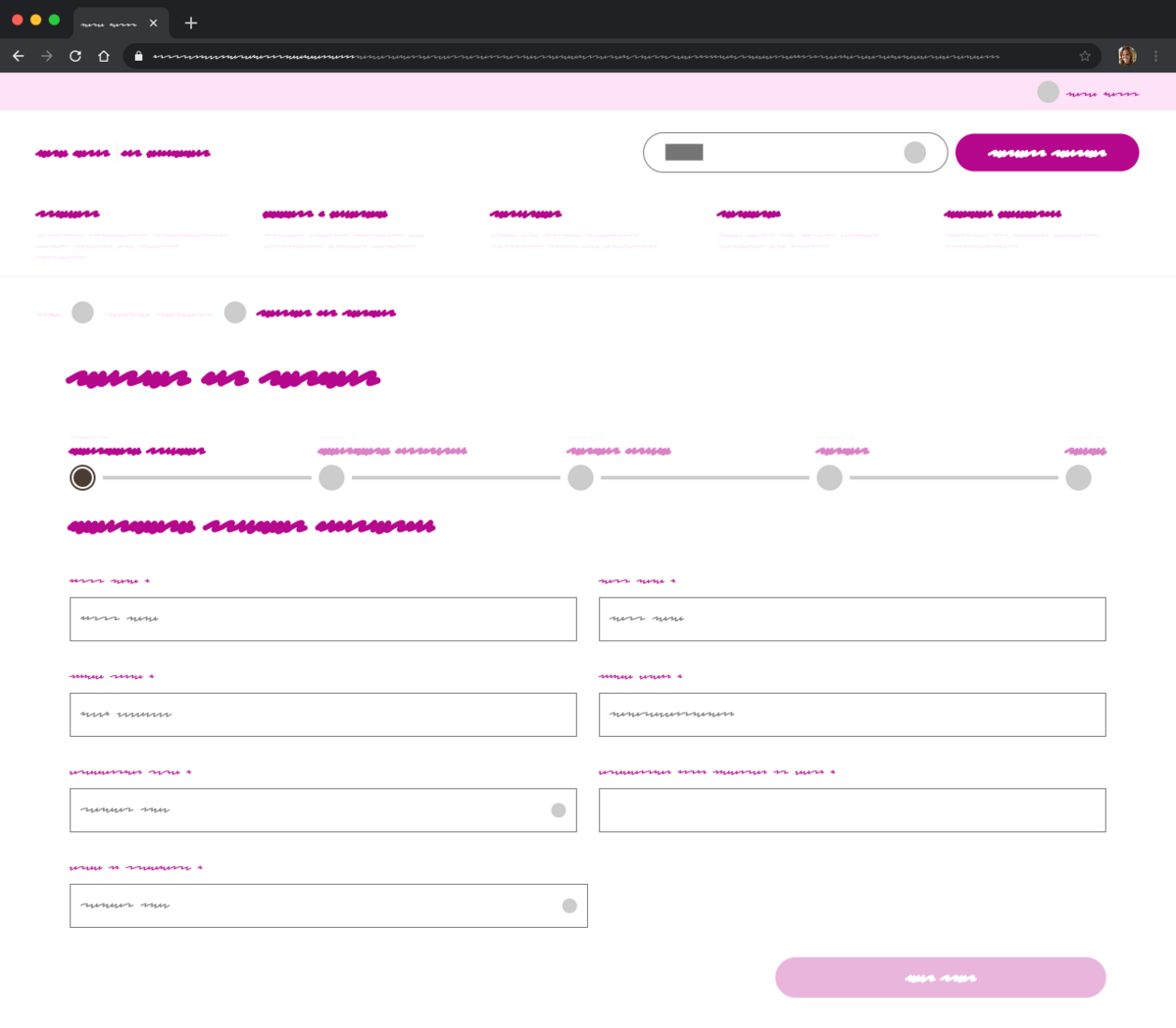Viewport: 1176px width, 1028px height.
Task: Open the account link in the pink banner
Action: 1102,94
